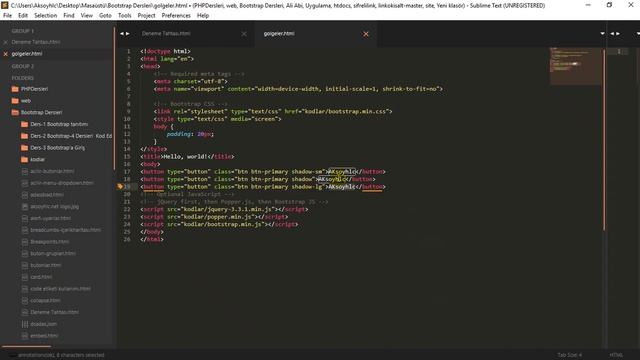Collapse the Bootstrap Dersleri folder

15,113
